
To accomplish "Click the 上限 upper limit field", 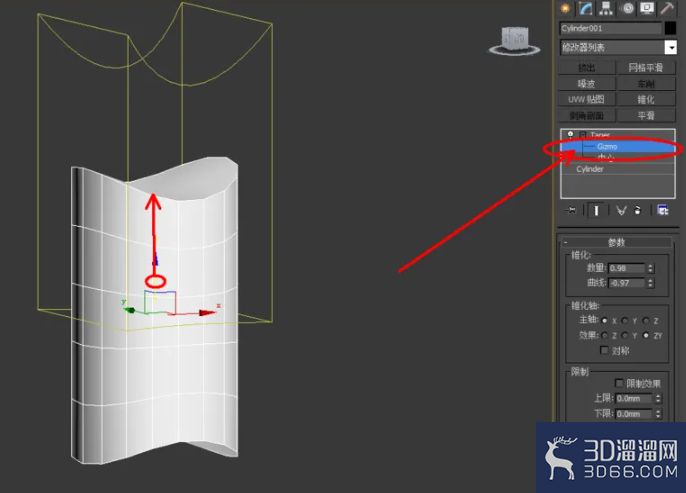I will coord(634,398).
